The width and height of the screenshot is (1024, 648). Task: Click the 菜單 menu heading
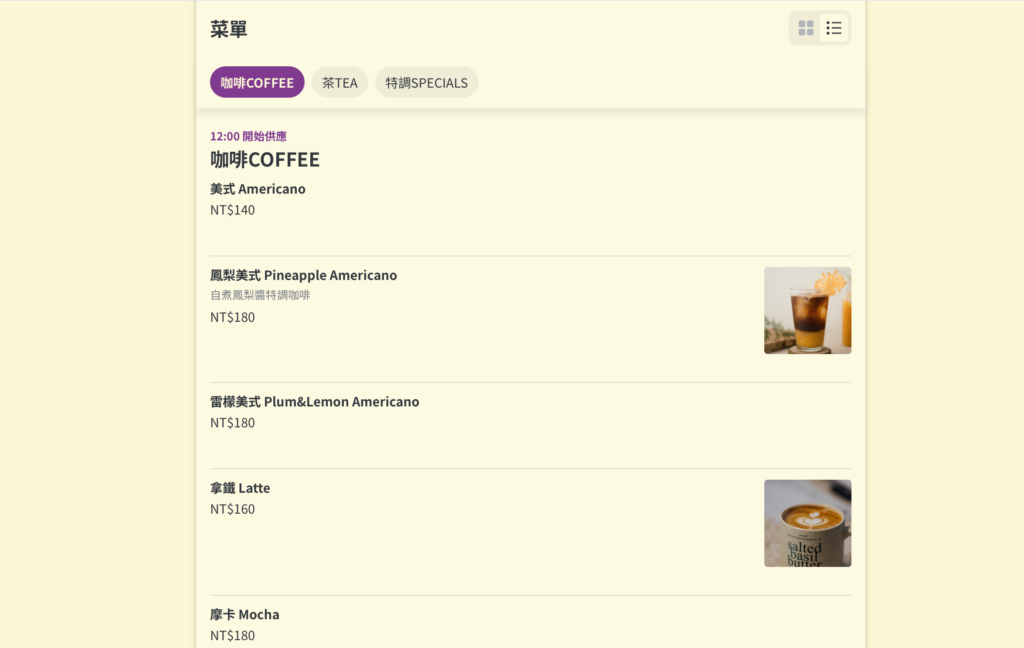(229, 29)
